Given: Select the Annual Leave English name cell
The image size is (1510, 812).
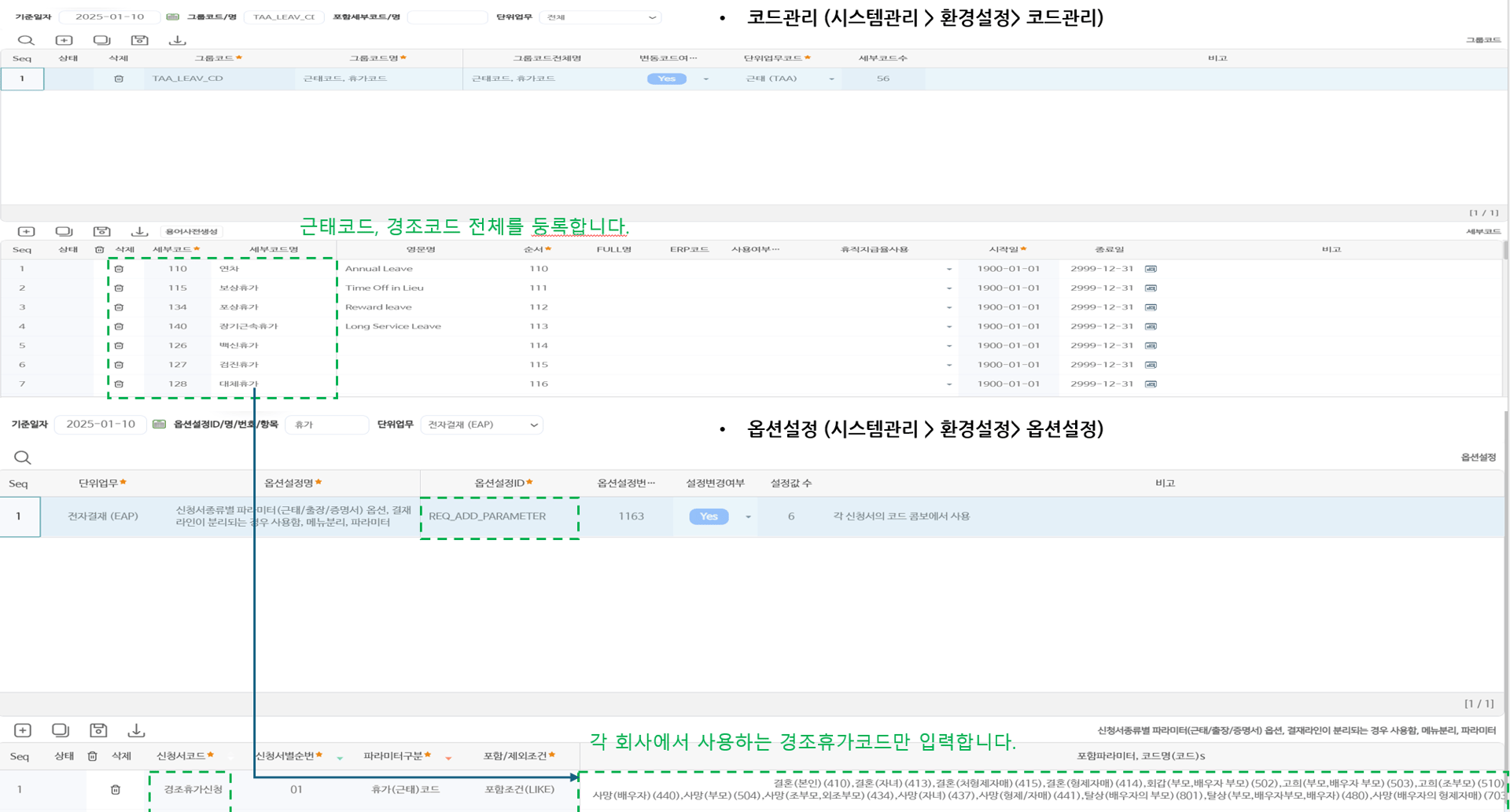Looking at the screenshot, I should pos(422,269).
